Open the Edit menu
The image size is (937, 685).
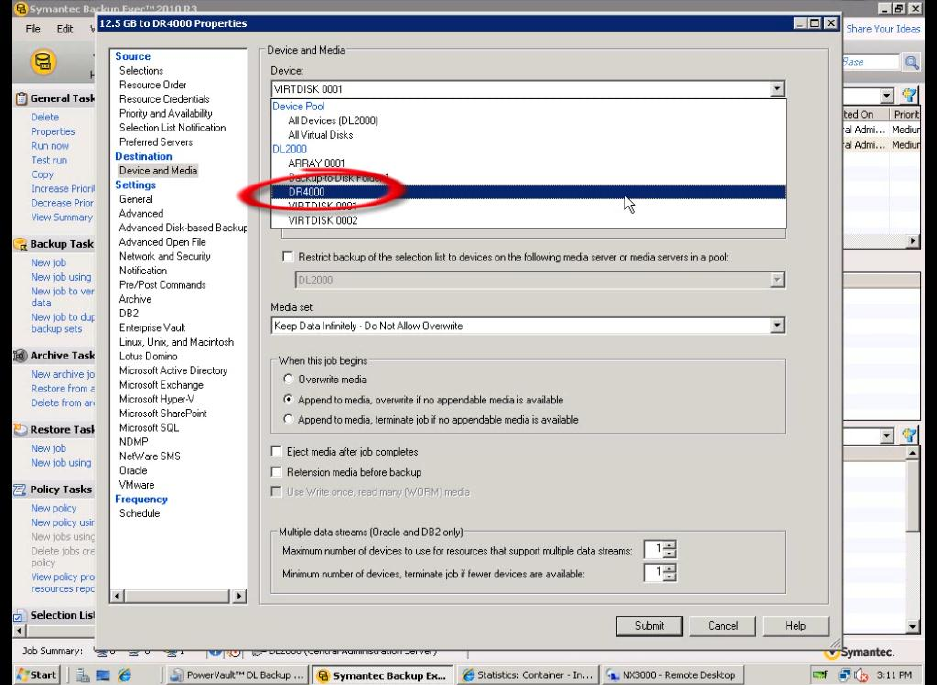(x=65, y=29)
